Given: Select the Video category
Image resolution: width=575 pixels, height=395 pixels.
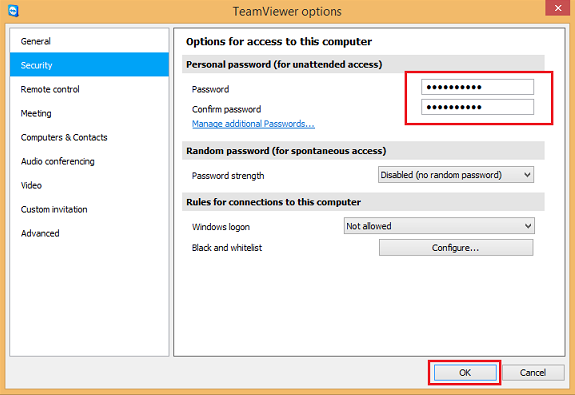Looking at the screenshot, I should tap(89, 185).
